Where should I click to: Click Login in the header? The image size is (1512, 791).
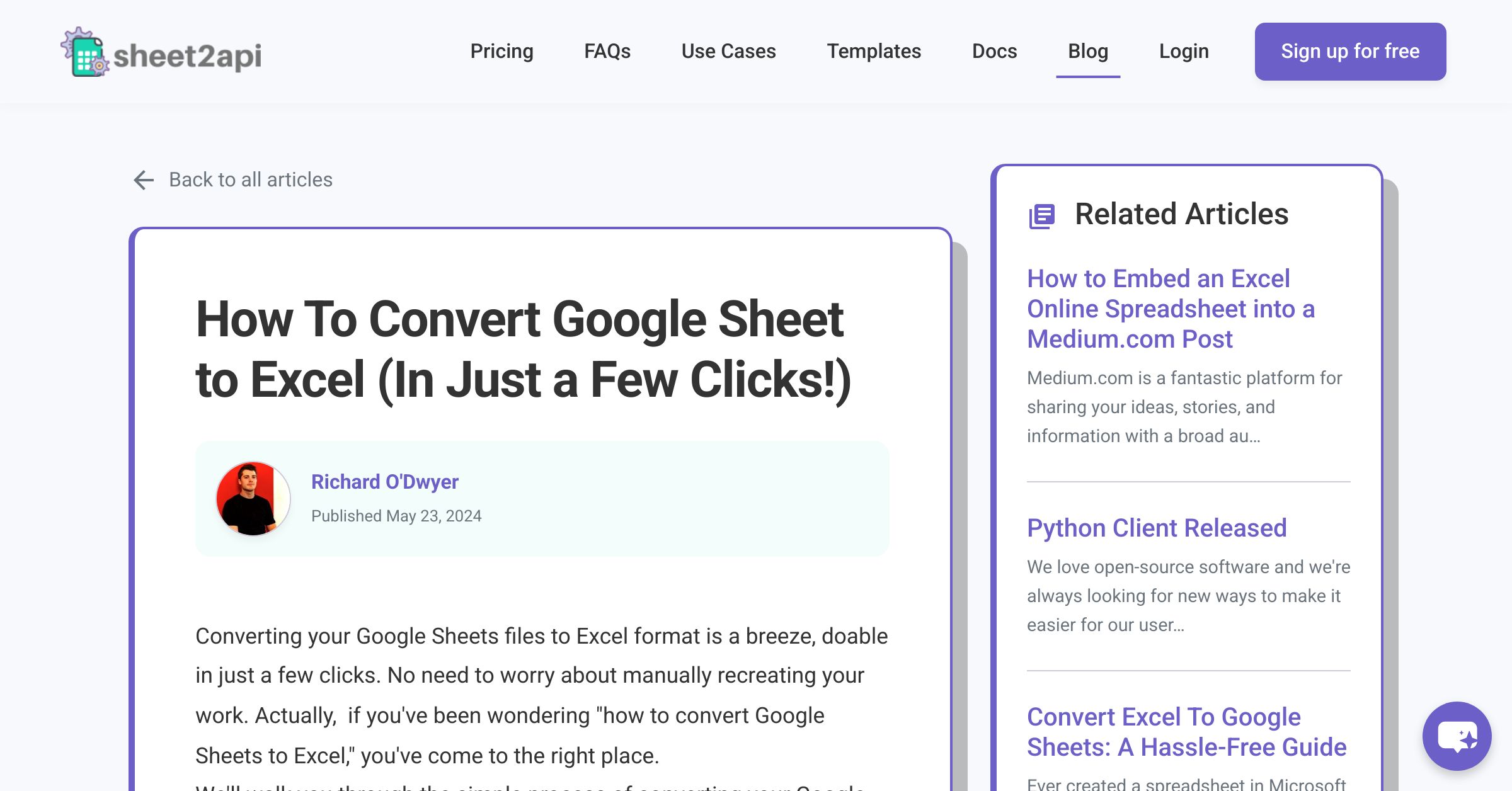[x=1184, y=51]
